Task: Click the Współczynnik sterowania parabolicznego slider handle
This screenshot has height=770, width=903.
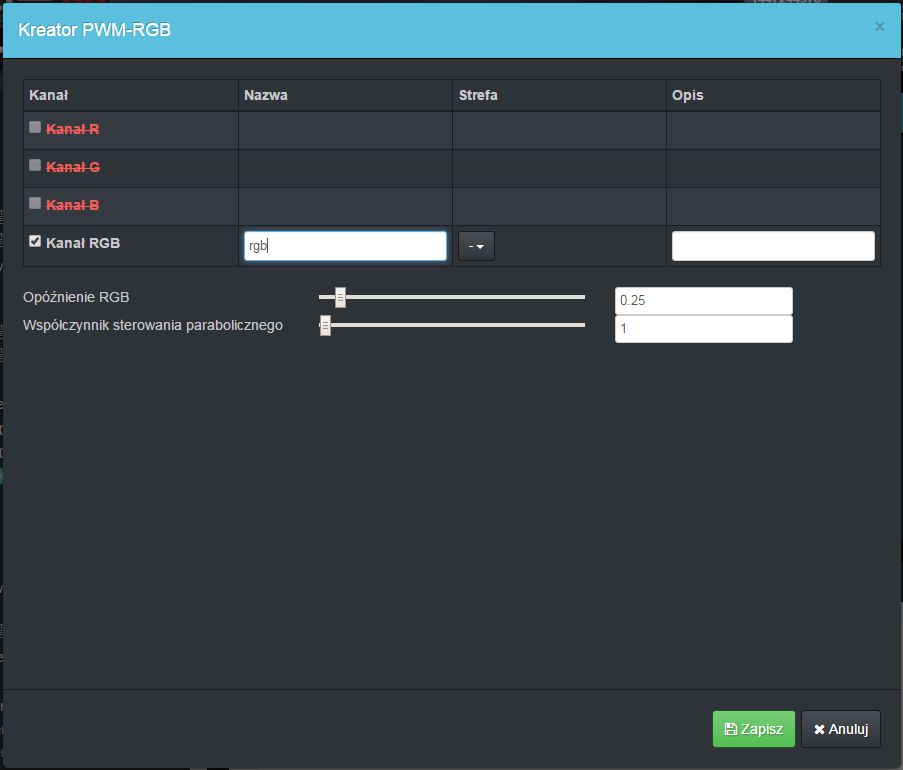Action: pos(325,325)
